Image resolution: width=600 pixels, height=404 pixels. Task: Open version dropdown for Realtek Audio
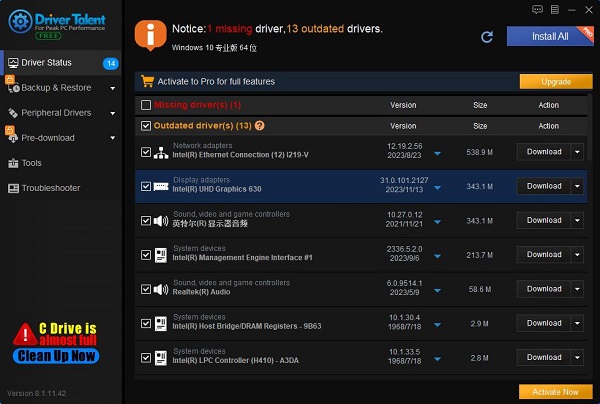coord(437,291)
